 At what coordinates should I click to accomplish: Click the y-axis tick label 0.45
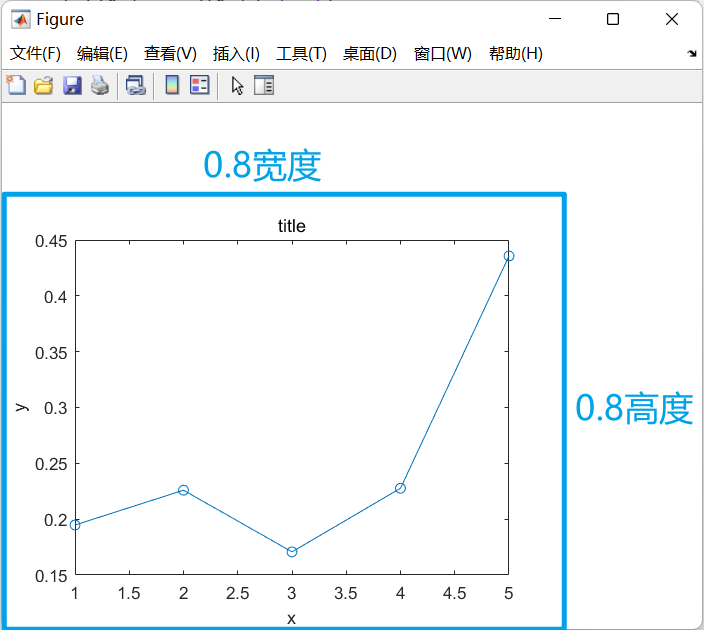(51, 241)
